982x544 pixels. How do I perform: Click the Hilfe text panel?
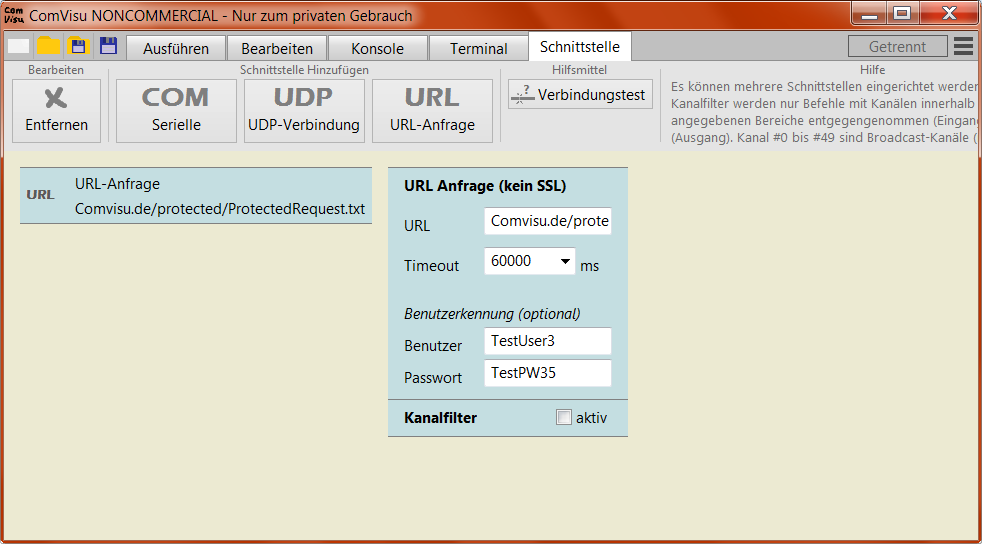(823, 112)
